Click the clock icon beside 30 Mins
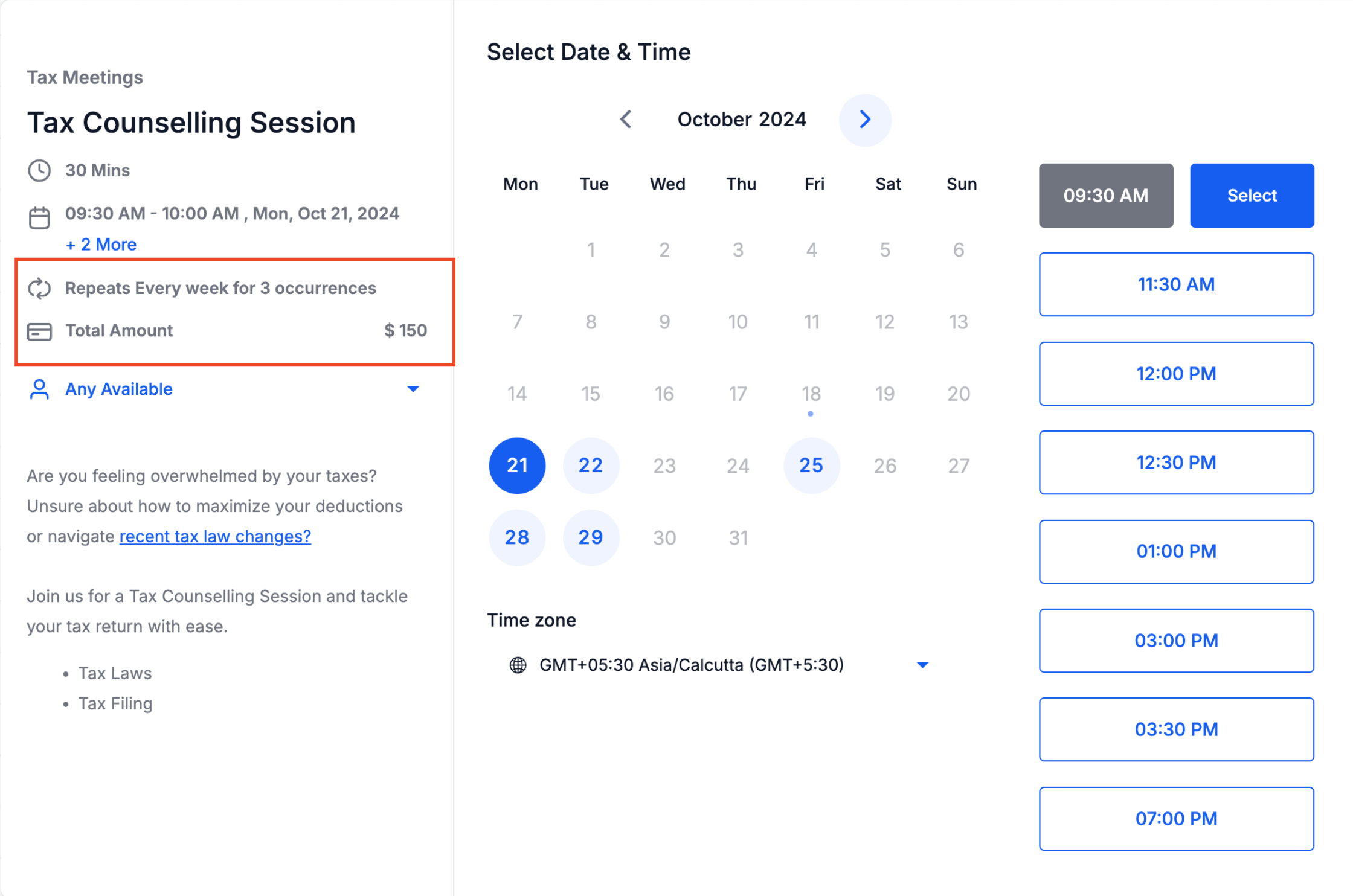Screen dimensions: 1353x896 point(39,170)
